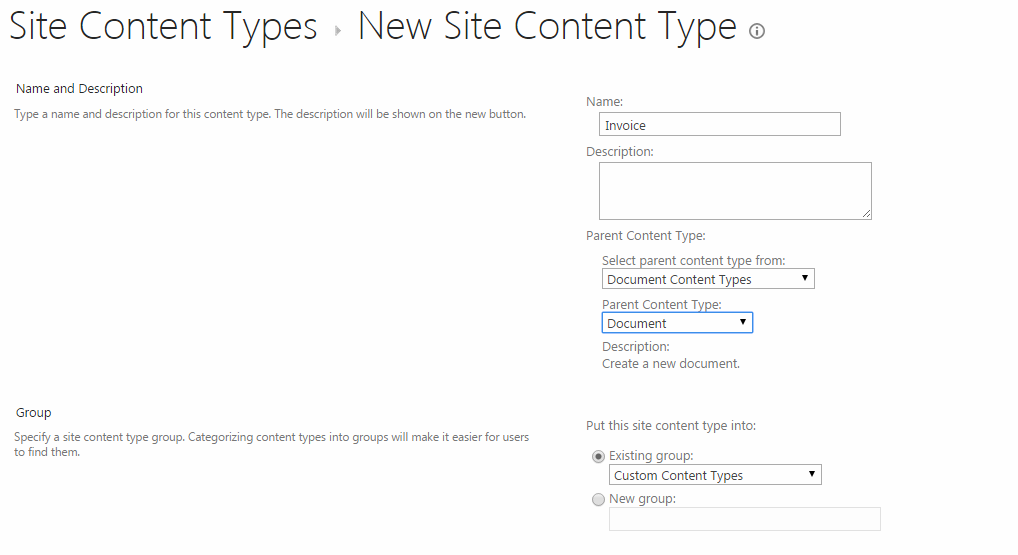Click the Description box resize handle
The height and width of the screenshot is (555, 1018).
866,213
